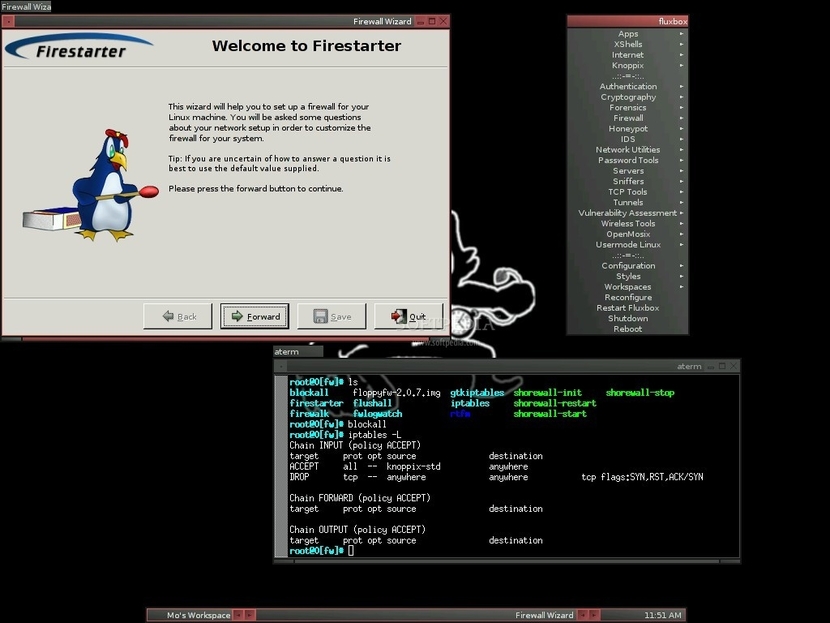This screenshot has height=623, width=830.
Task: Select Reboot in fluxbox menu
Action: (x=628, y=329)
